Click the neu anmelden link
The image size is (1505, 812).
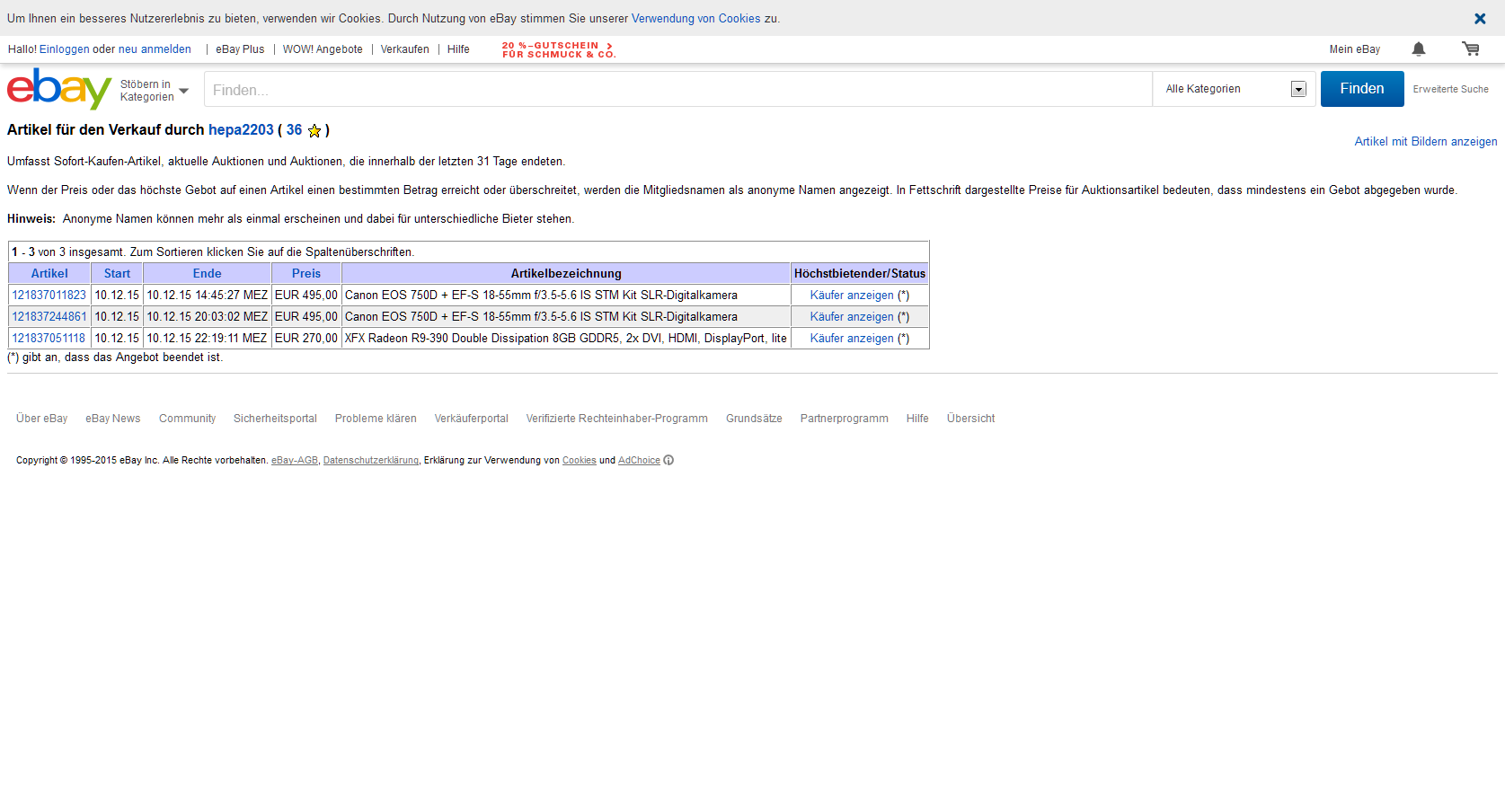[x=155, y=49]
